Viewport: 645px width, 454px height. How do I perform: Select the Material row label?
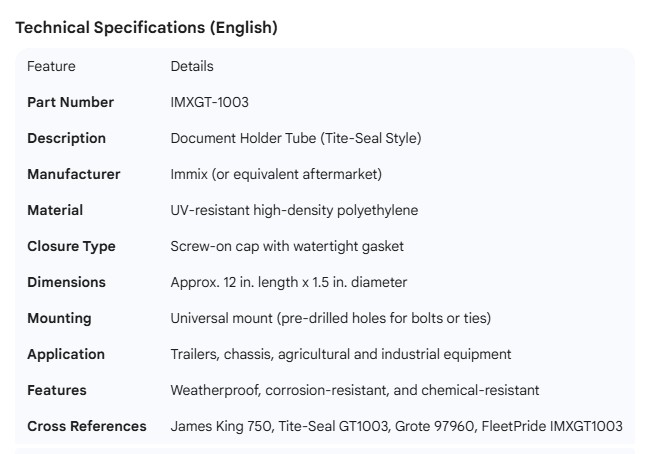[x=55, y=210]
